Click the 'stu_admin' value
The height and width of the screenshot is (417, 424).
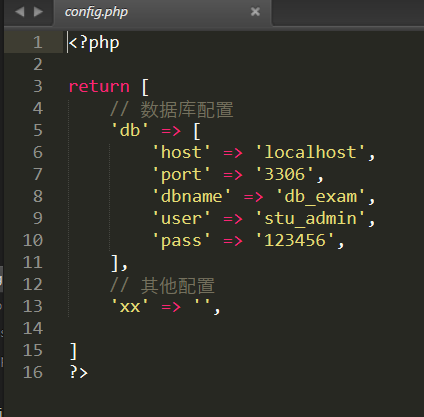pyautogui.click(x=310, y=219)
